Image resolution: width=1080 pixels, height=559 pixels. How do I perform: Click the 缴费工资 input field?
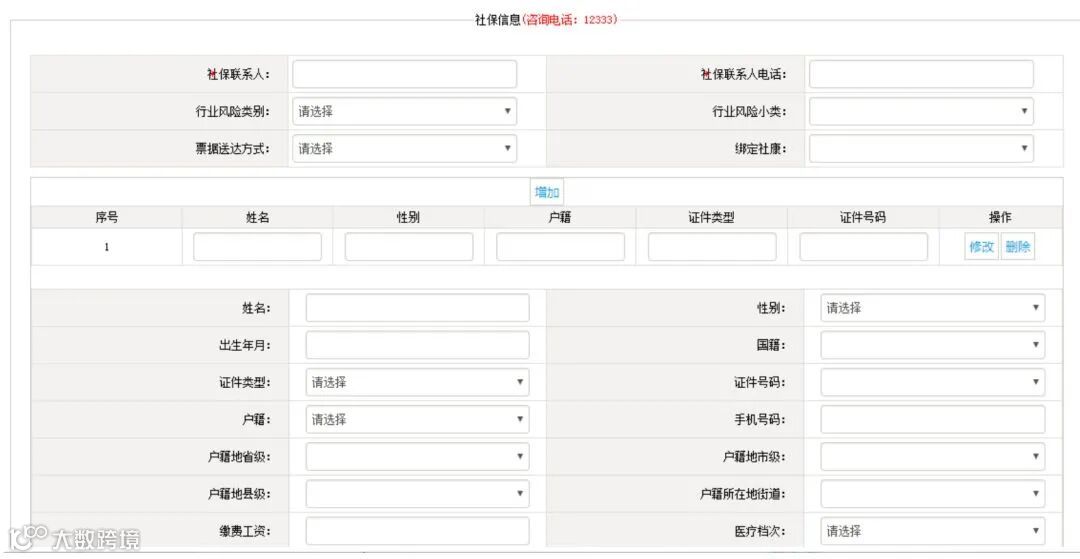click(417, 531)
